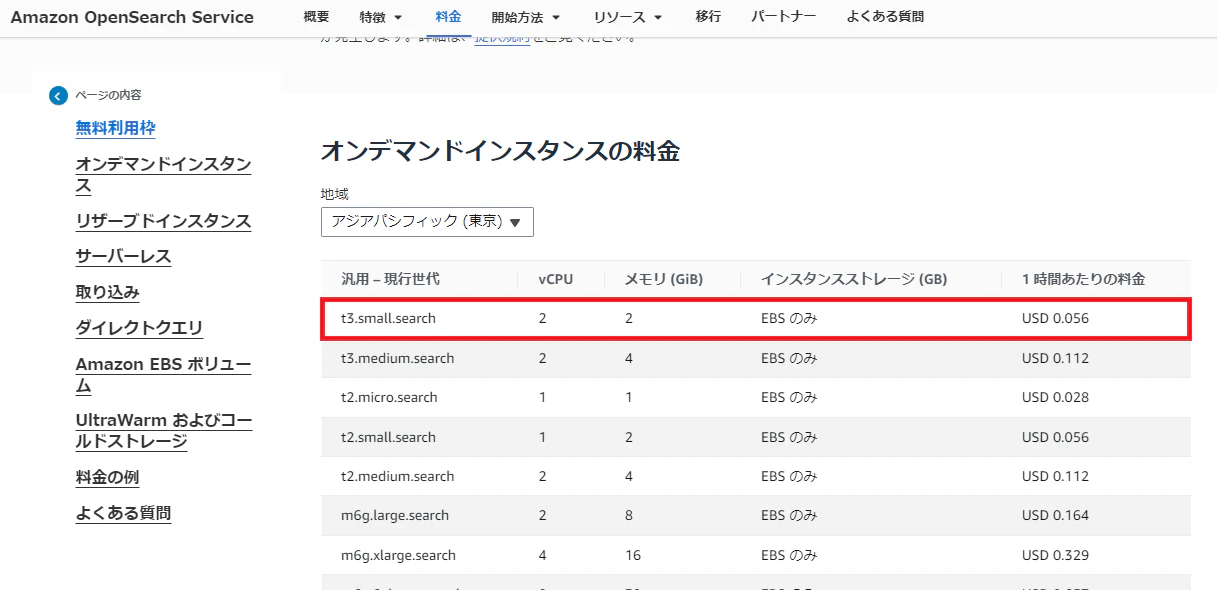Open the 料金の例 sidebar link
1217x590 pixels.
pos(108,477)
